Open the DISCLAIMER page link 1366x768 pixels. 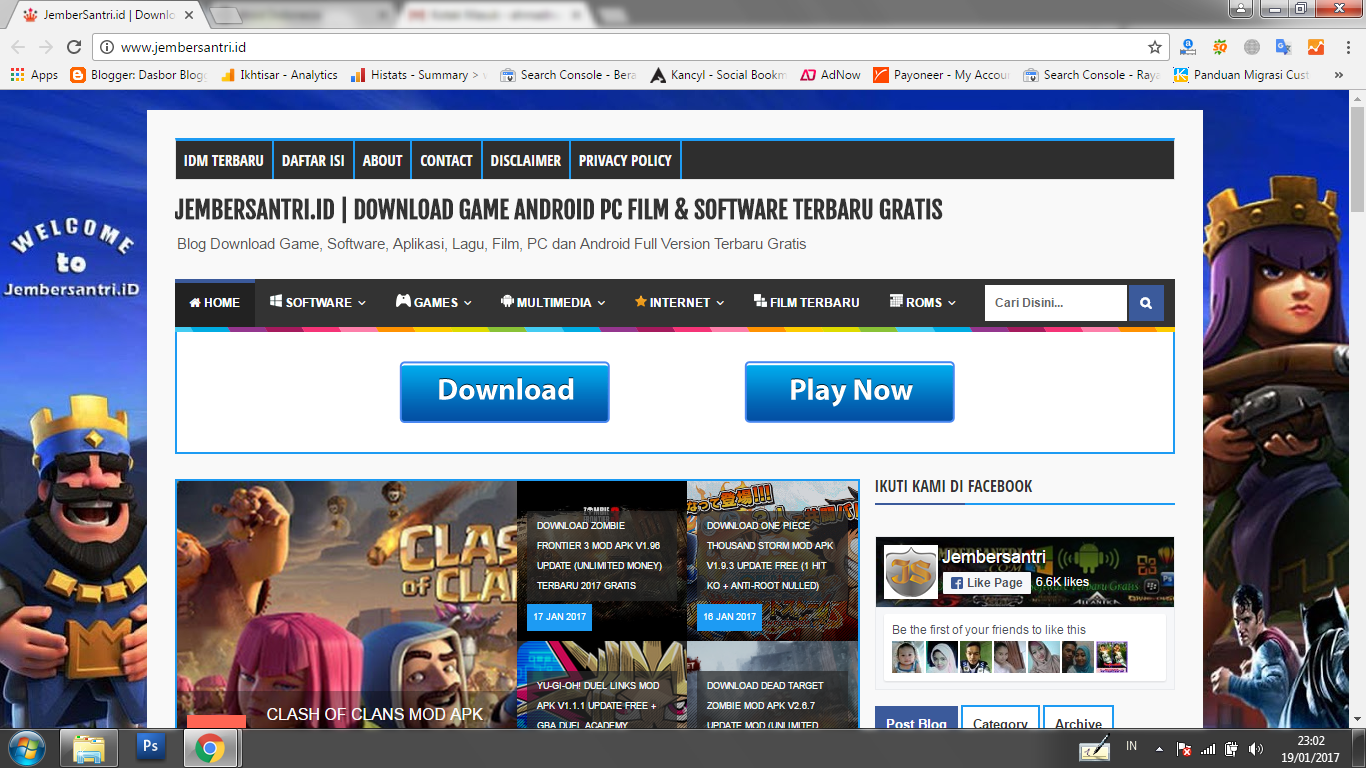tap(526, 160)
